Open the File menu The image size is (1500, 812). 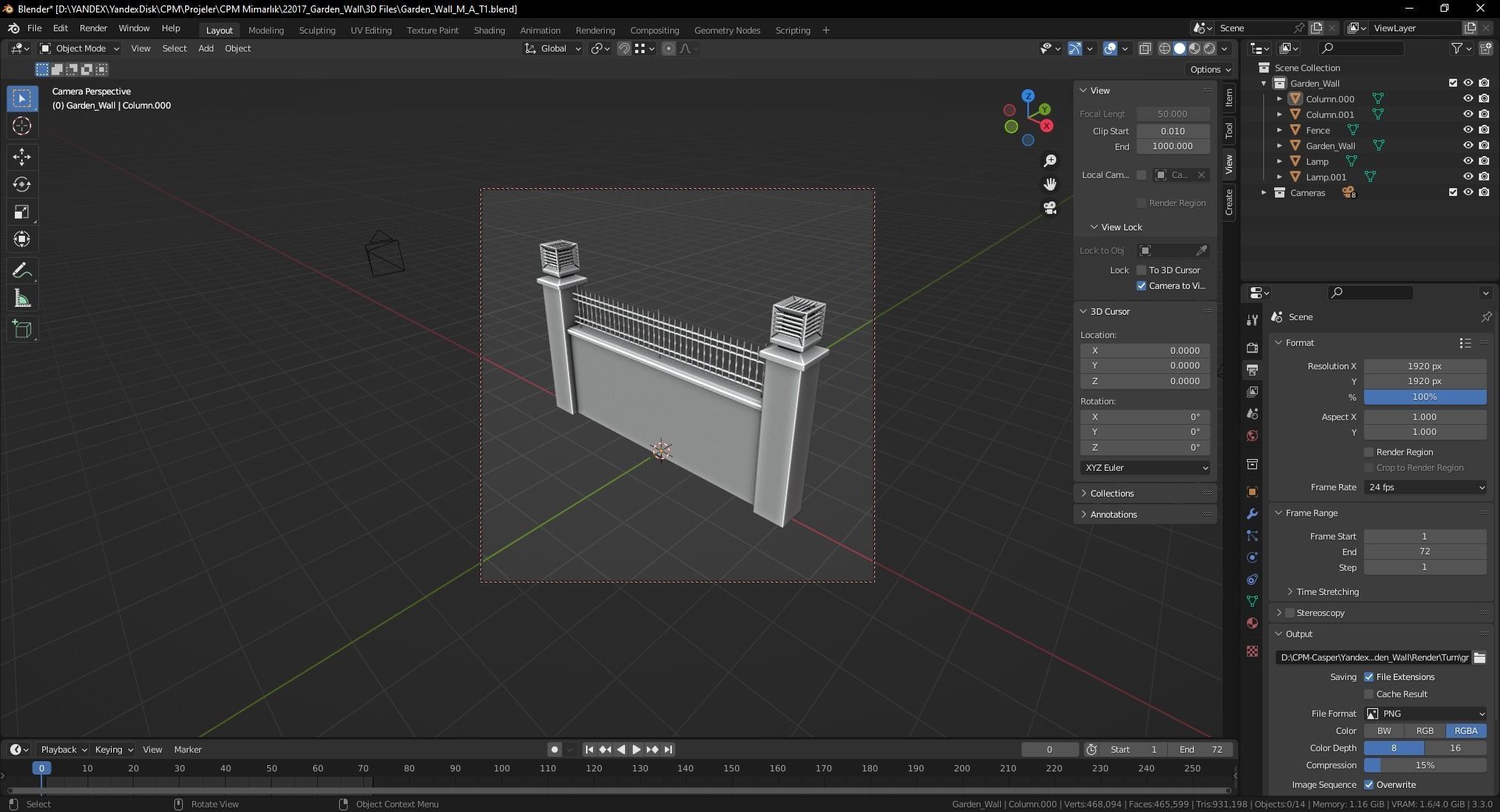pyautogui.click(x=34, y=28)
